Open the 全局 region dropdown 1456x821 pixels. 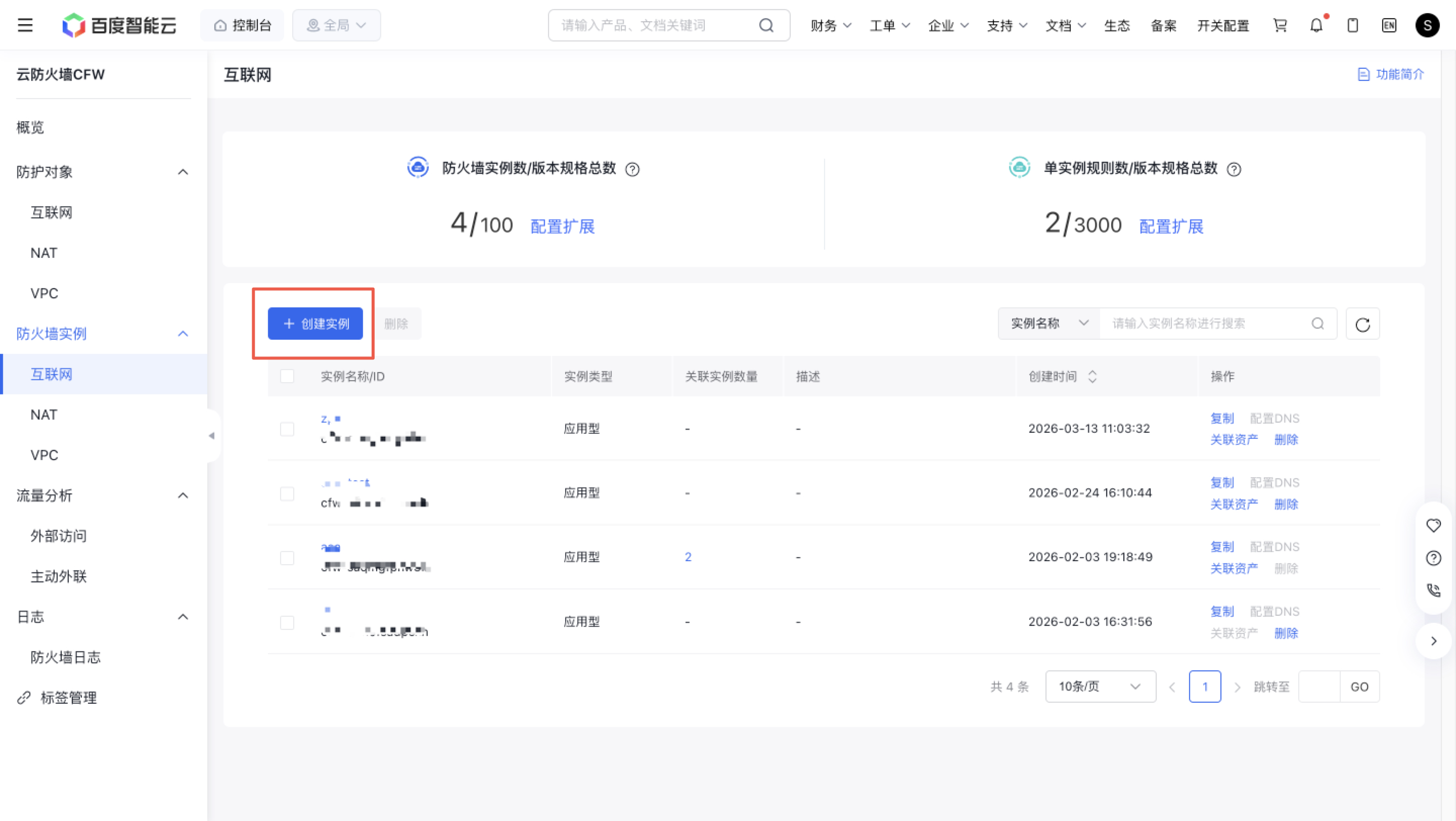(336, 25)
